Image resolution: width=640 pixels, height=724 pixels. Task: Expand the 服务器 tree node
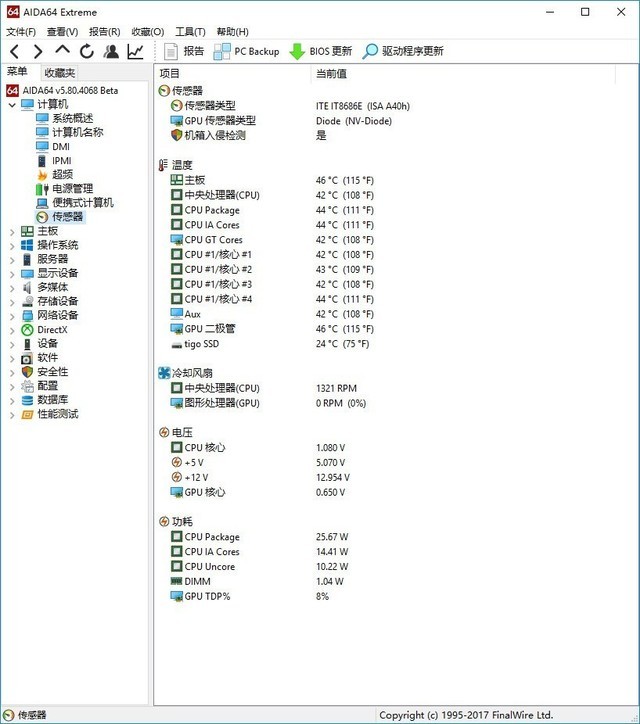(12, 260)
